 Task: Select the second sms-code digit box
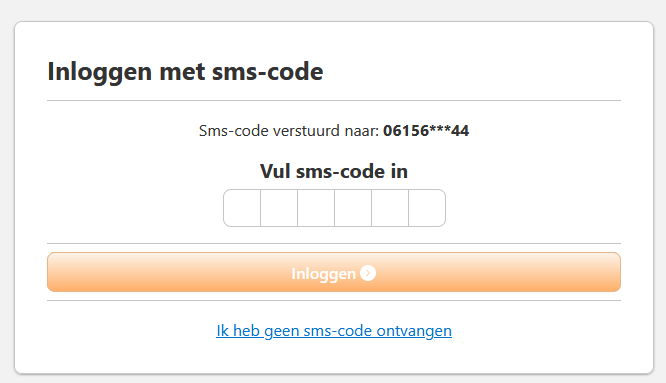tap(279, 208)
